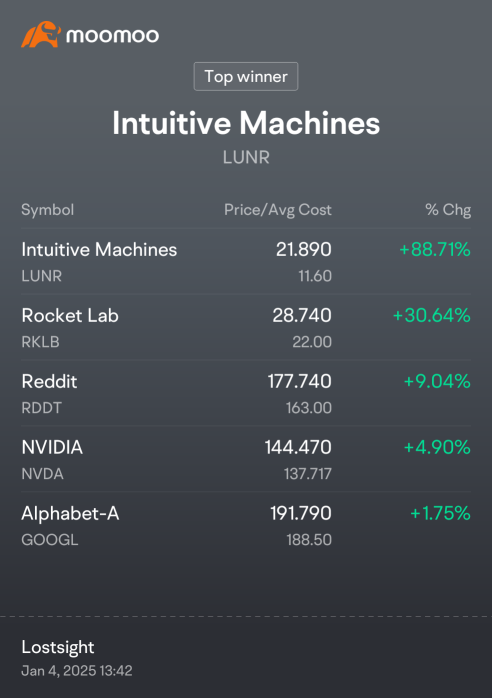Click the moomoo bull logo icon
The image size is (492, 698).
pyautogui.click(x=41, y=34)
